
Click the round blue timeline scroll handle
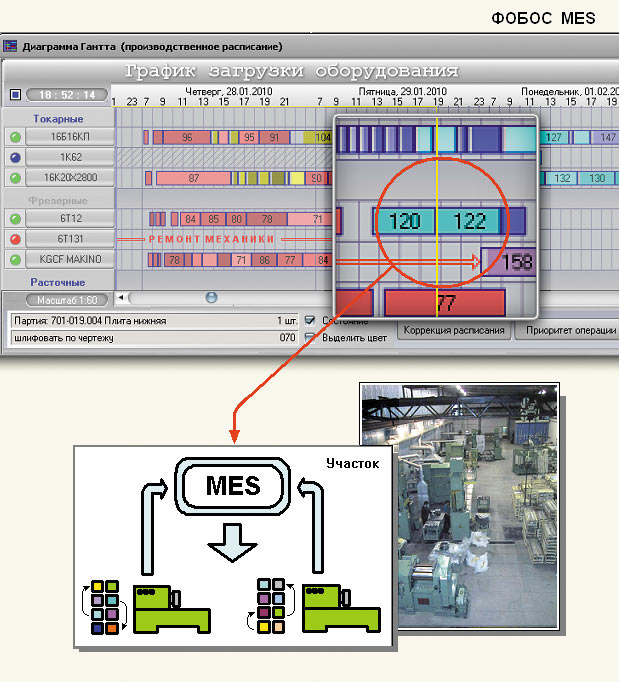click(211, 298)
